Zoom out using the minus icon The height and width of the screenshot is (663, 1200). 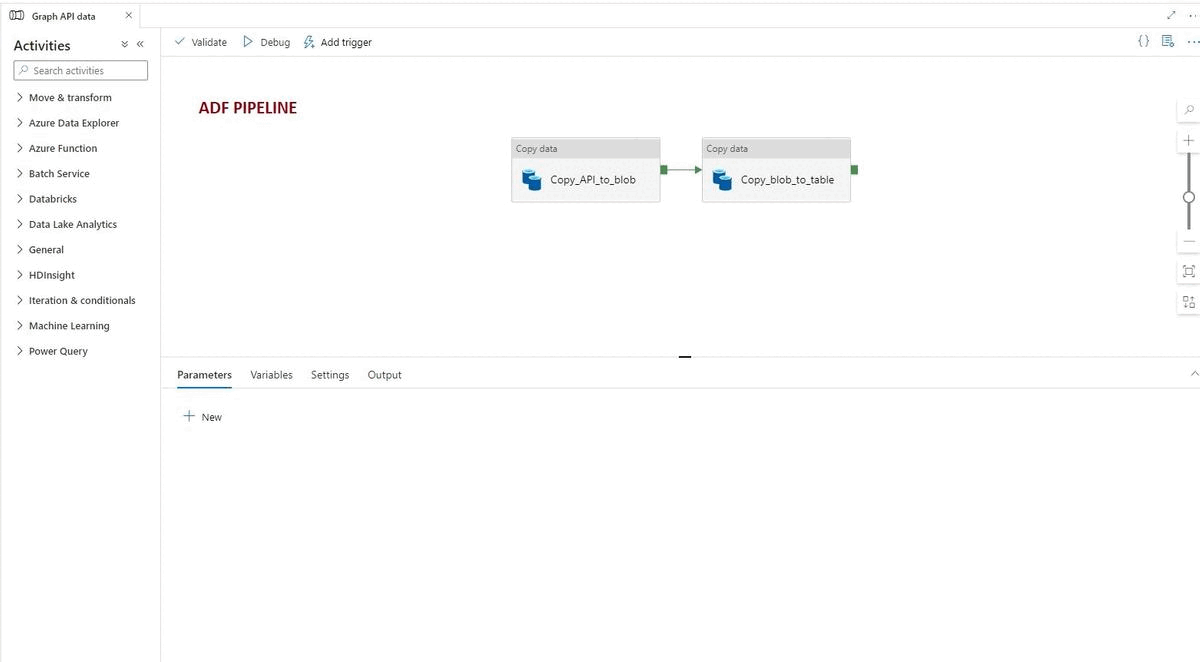(1188, 240)
